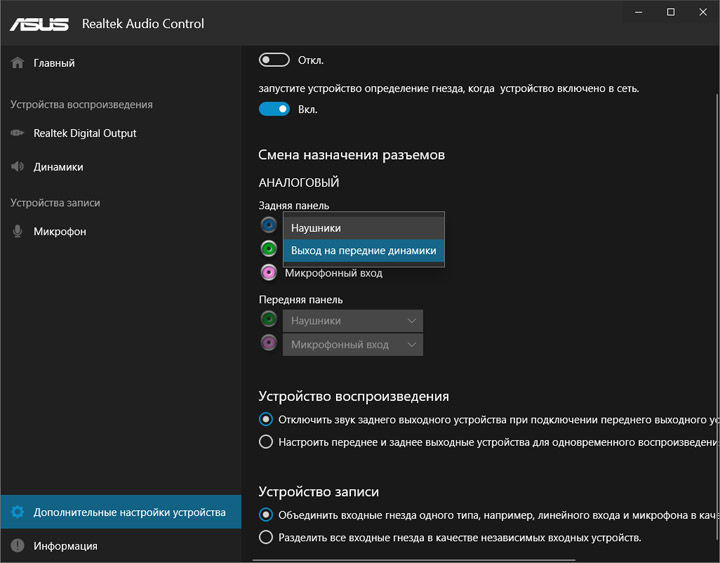The image size is (720, 563).
Task: Turn on the Откл. toggle switch
Action: point(274,60)
